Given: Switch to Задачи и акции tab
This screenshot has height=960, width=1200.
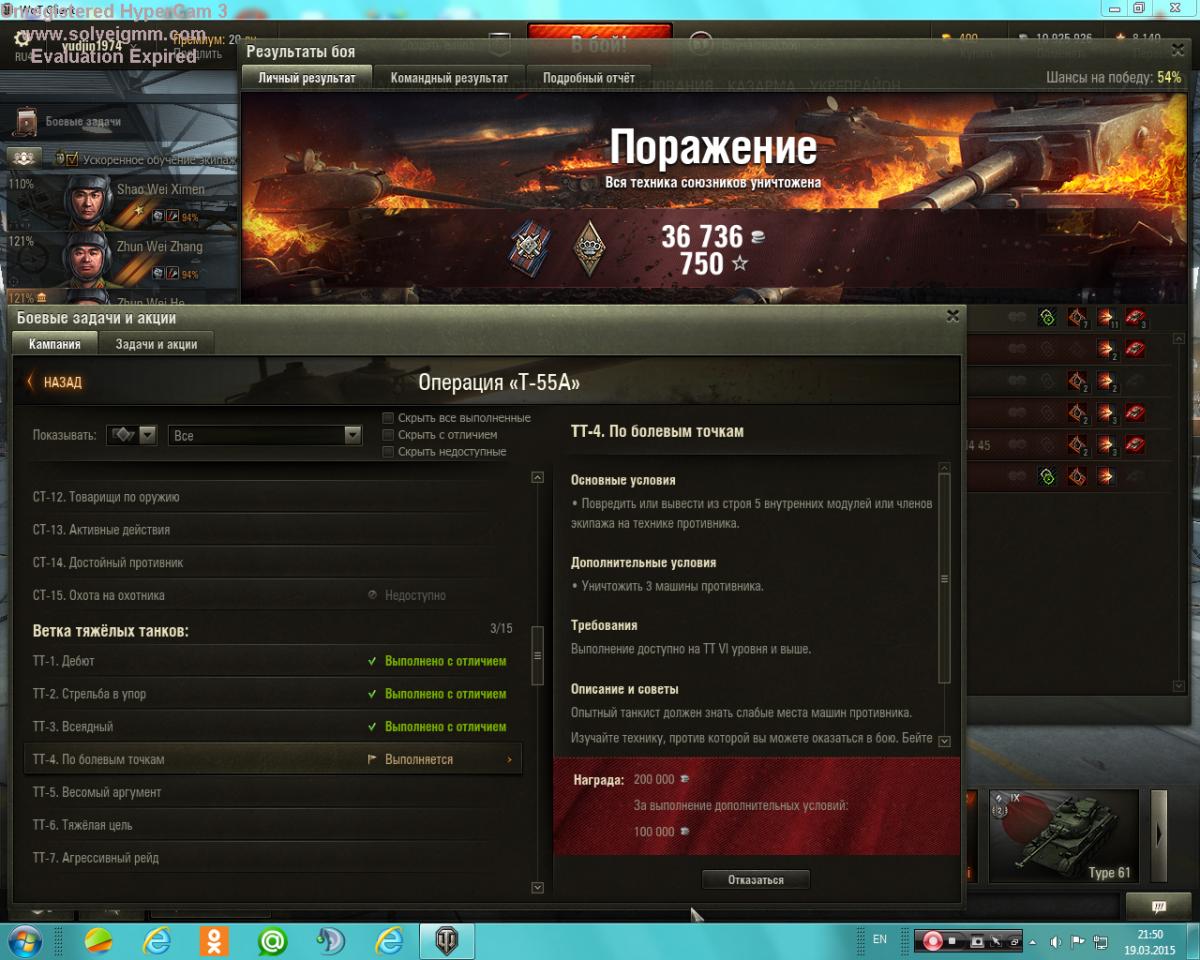Looking at the screenshot, I should 156,344.
